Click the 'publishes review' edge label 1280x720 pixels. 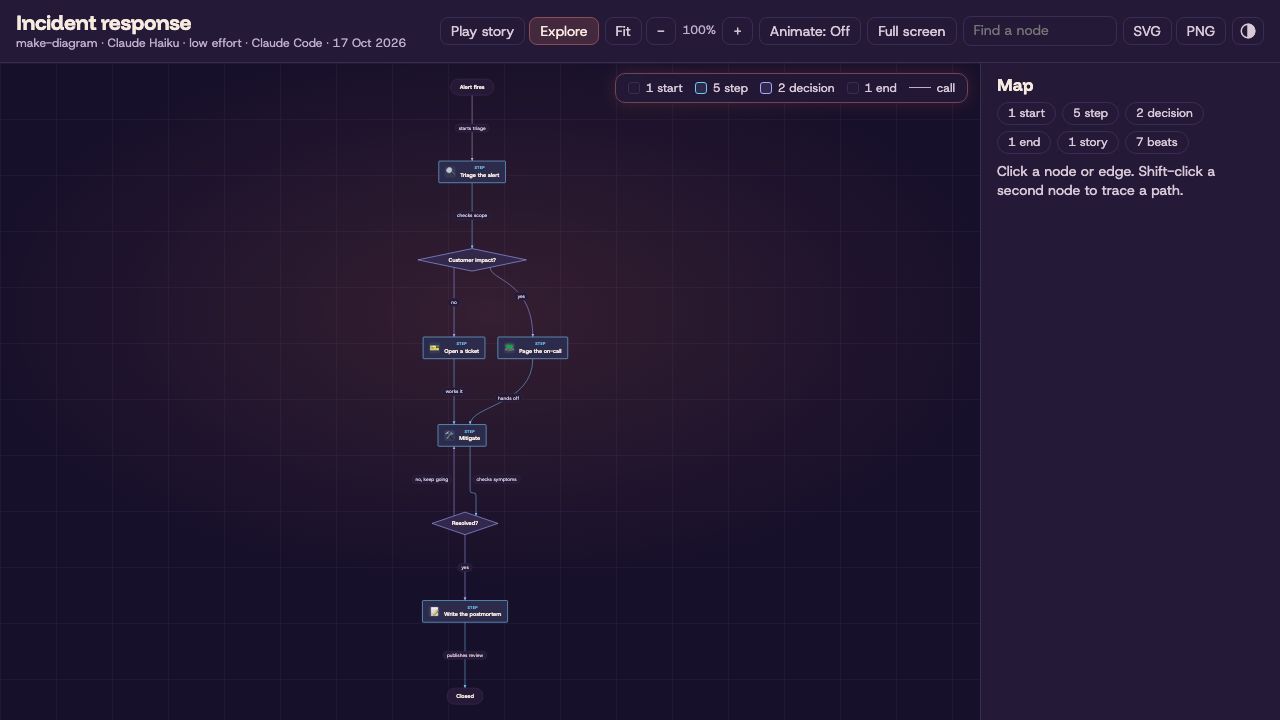(465, 655)
